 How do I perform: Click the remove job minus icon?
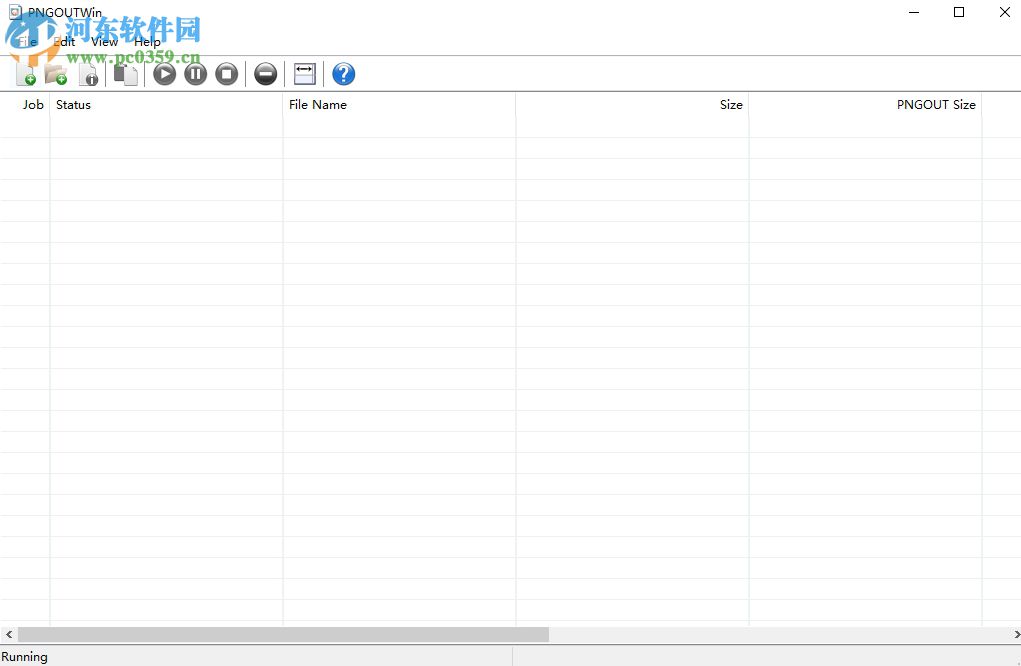coord(266,74)
